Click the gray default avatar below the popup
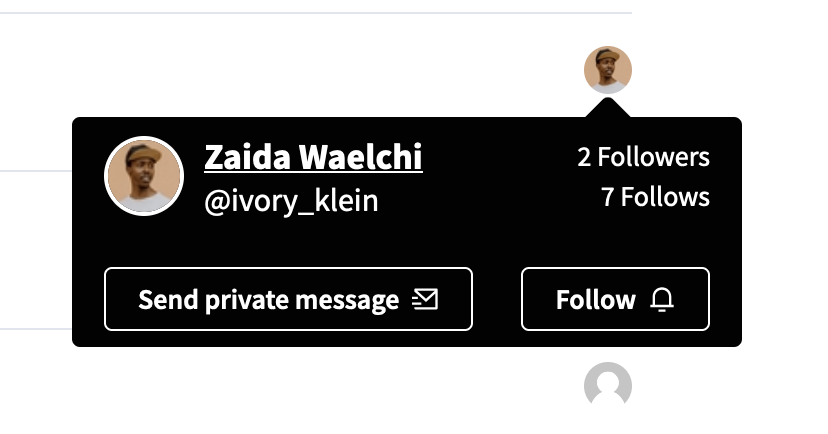Viewport: 828px width, 434px height. (608, 385)
